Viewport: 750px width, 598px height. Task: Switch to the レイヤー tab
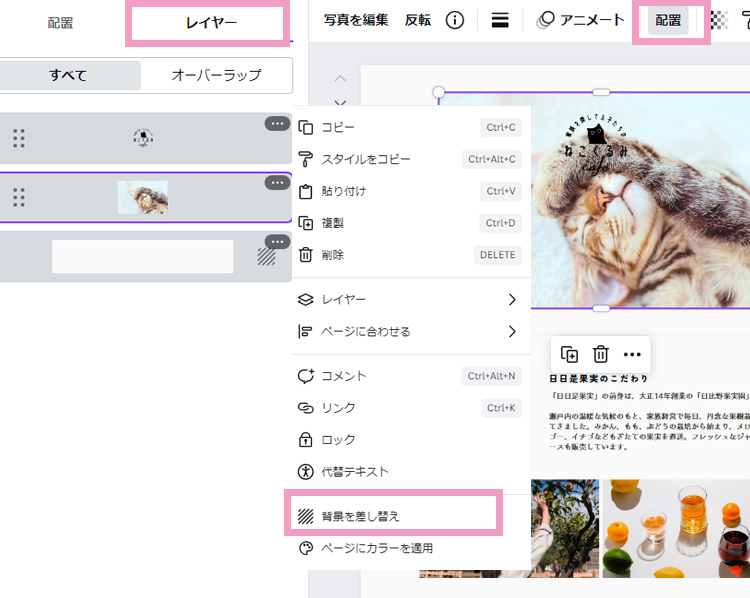click(x=210, y=22)
